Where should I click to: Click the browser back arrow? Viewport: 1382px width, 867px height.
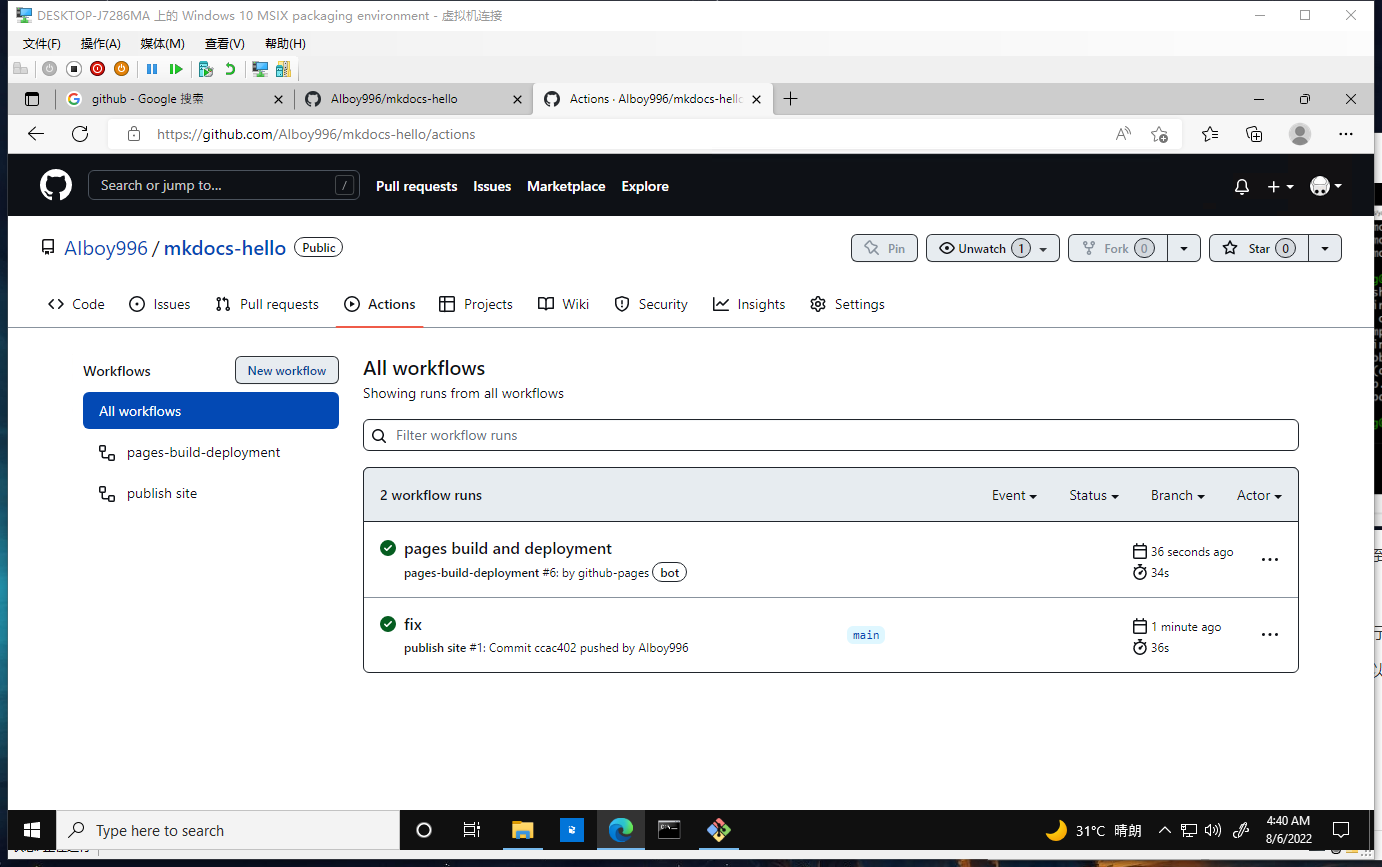pos(36,134)
